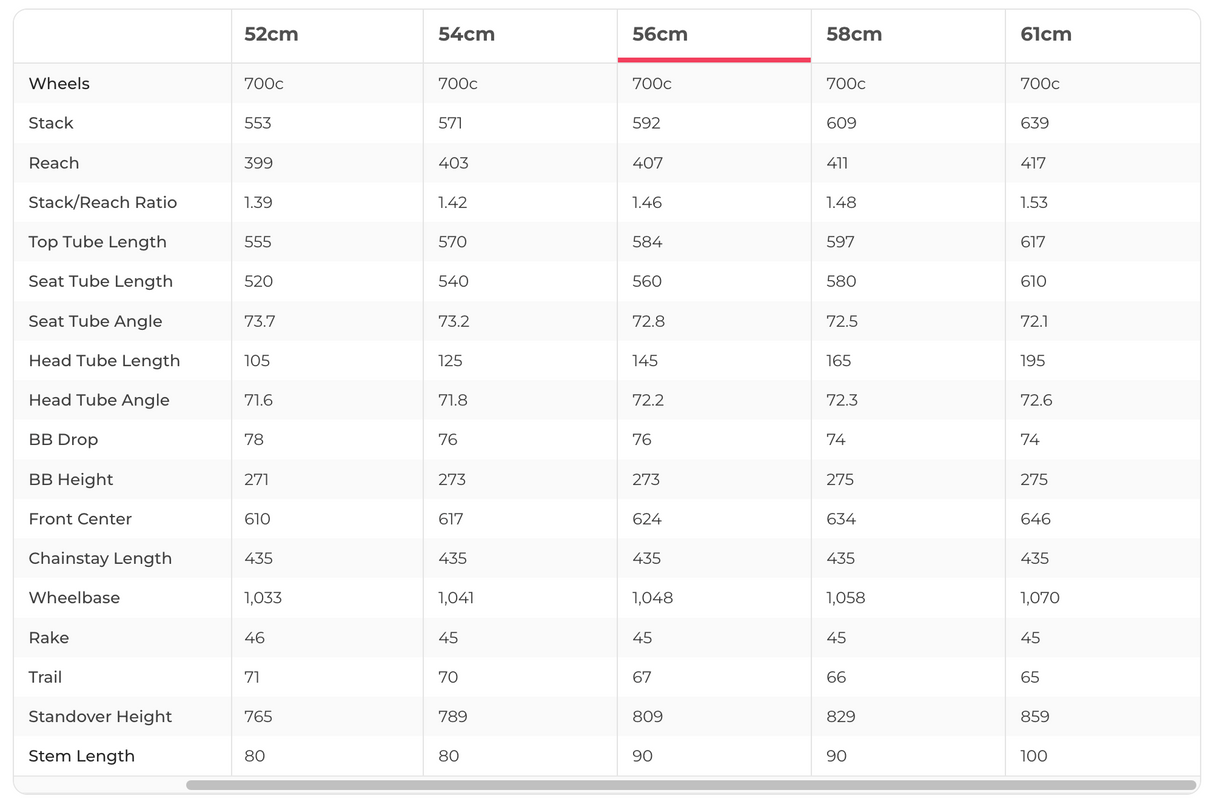Click the highlighted 56cm size header
Image resolution: width=1214 pixels, height=810 pixels.
(660, 35)
